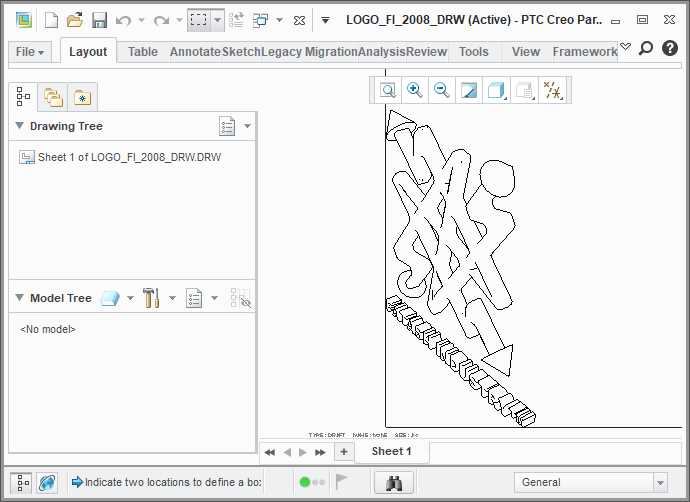Image resolution: width=690 pixels, height=502 pixels.
Task: Click the Zoom In icon
Action: click(415, 90)
